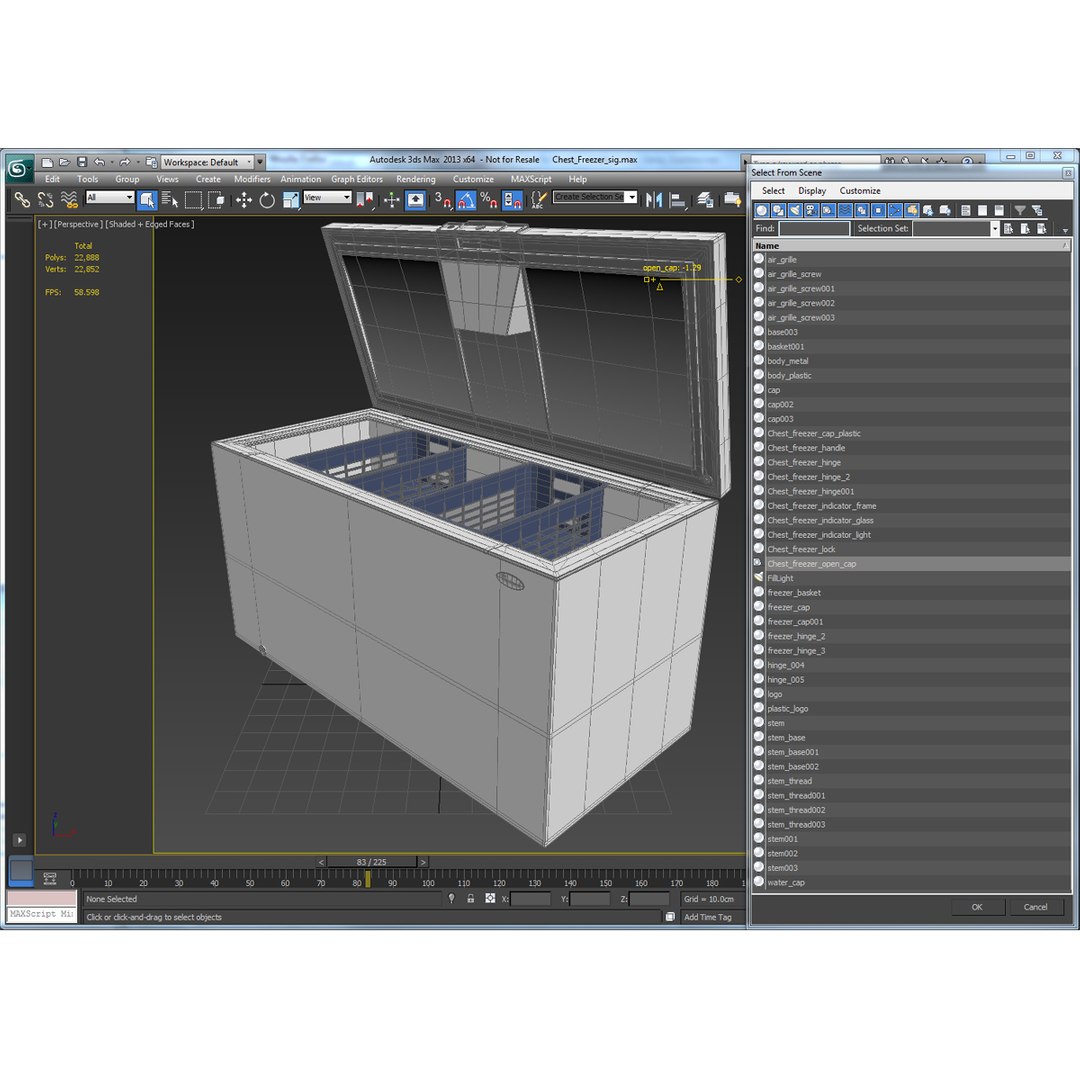
Task: Toggle Display Cameras filter in Select From Scene
Action: tap(811, 210)
